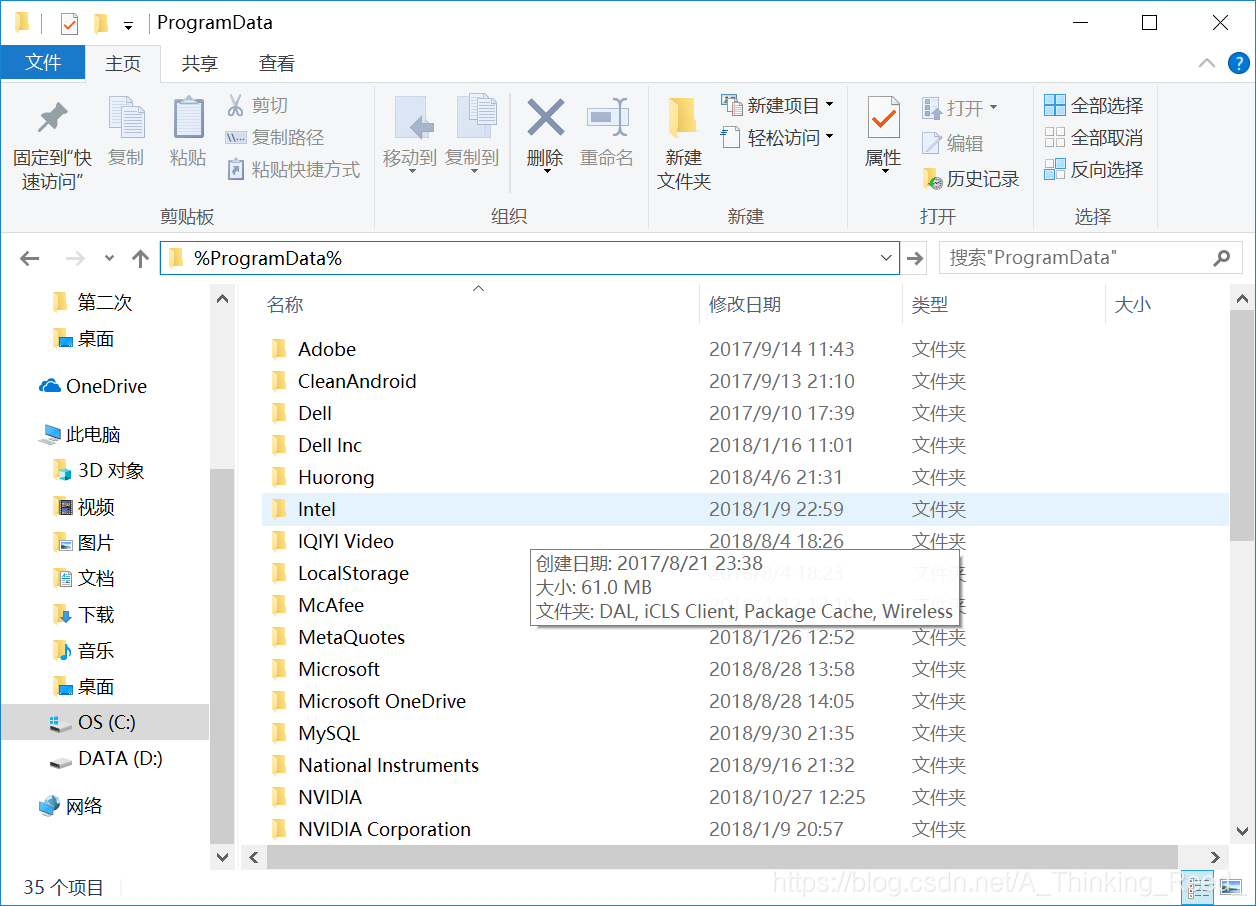Screen dimensions: 1256x906
Task: Switch to 主页 ribbon tab
Action: pos(123,63)
